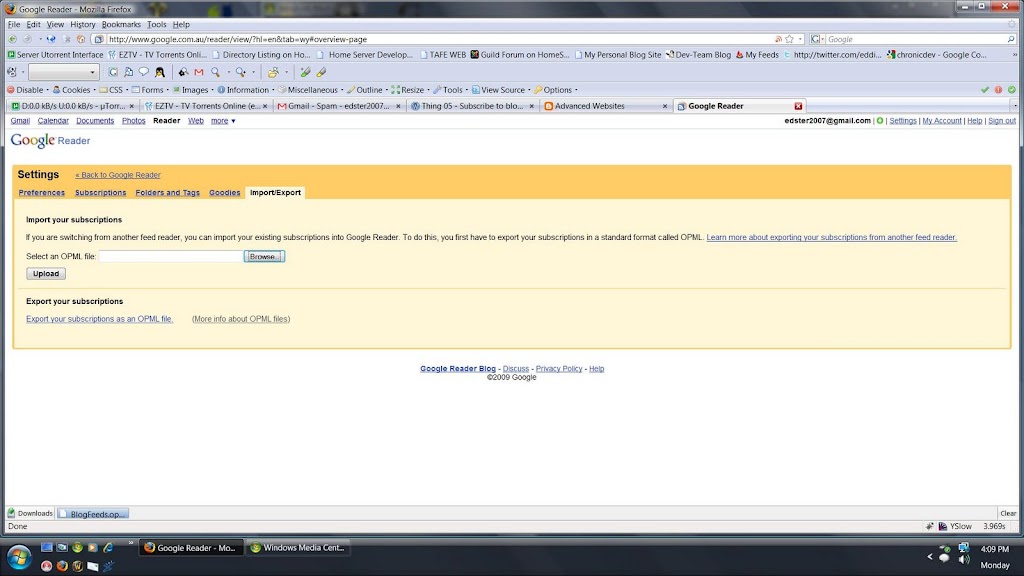
Task: Open the Windows Start orb
Action: click(x=20, y=557)
